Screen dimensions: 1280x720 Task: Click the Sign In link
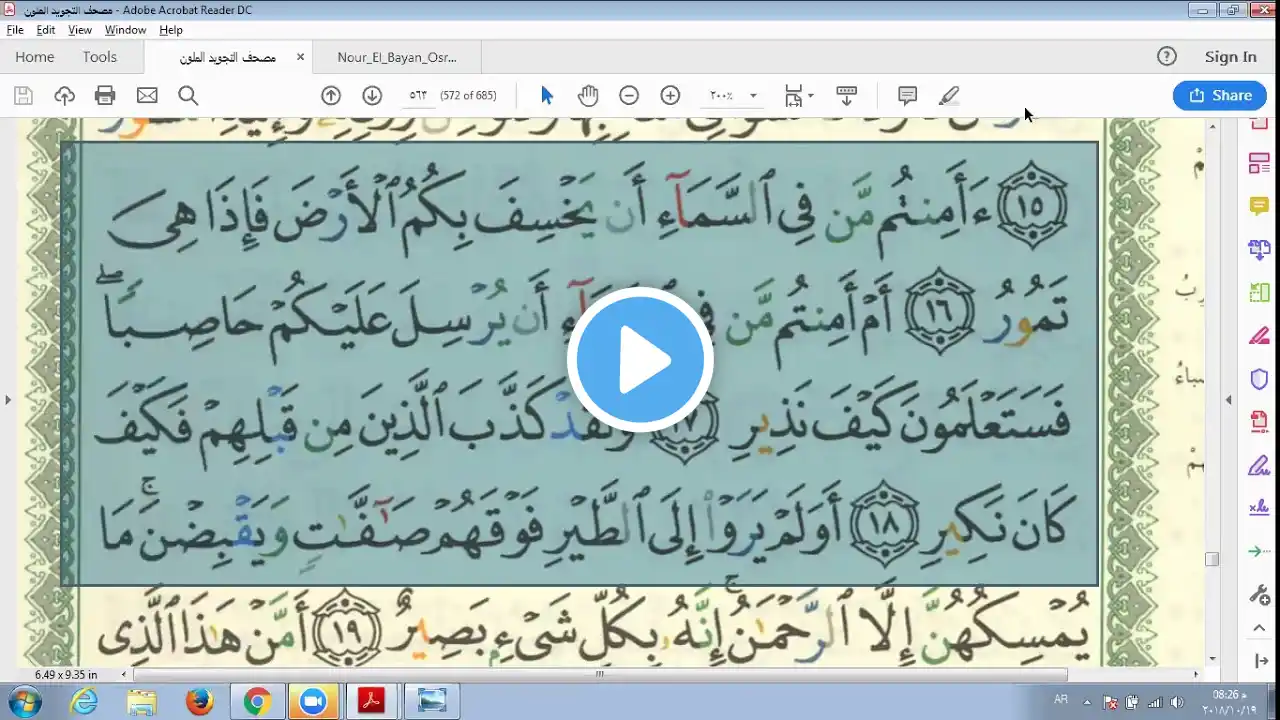pyautogui.click(x=1230, y=57)
